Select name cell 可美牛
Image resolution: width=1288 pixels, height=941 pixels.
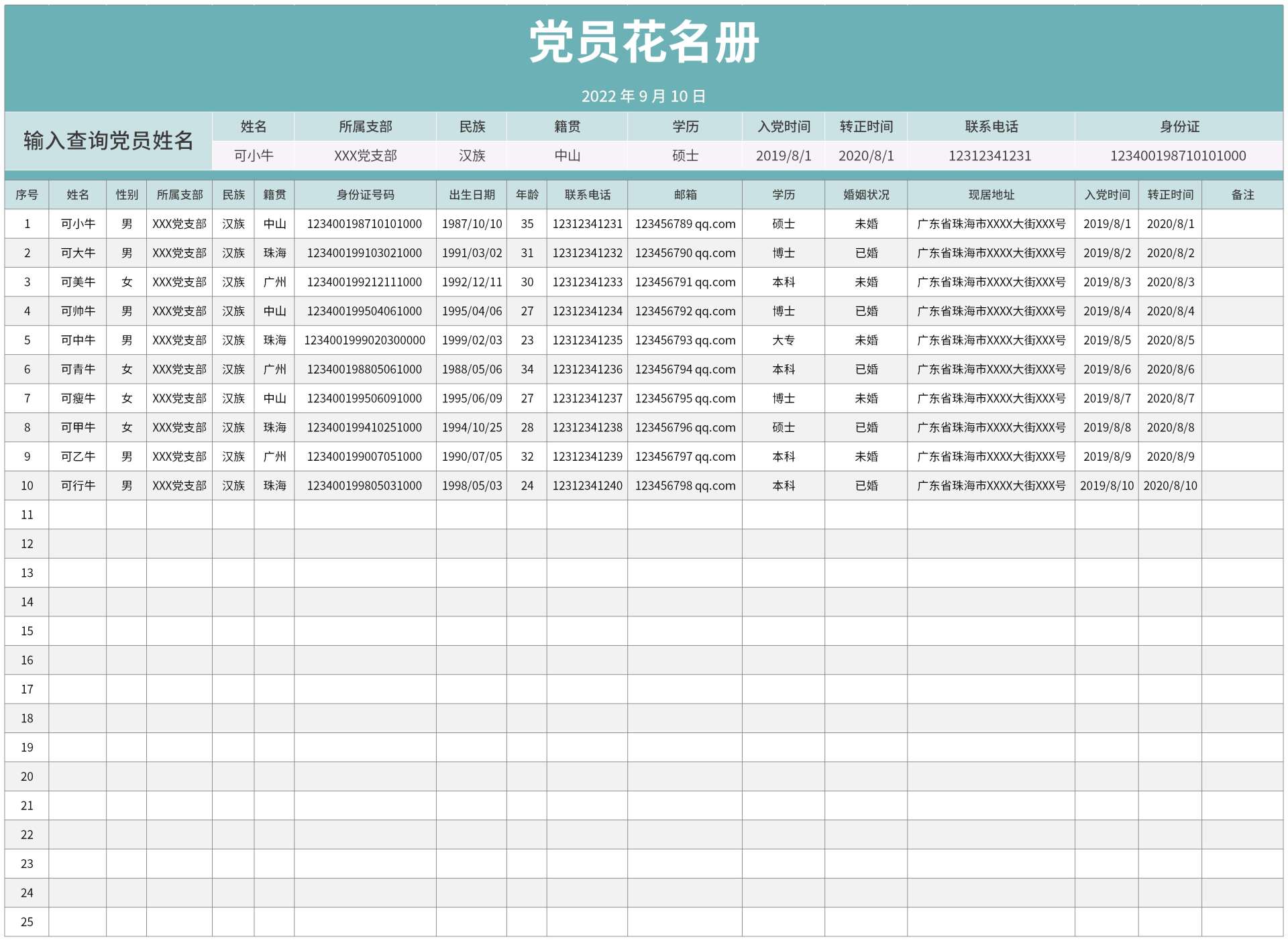(78, 282)
